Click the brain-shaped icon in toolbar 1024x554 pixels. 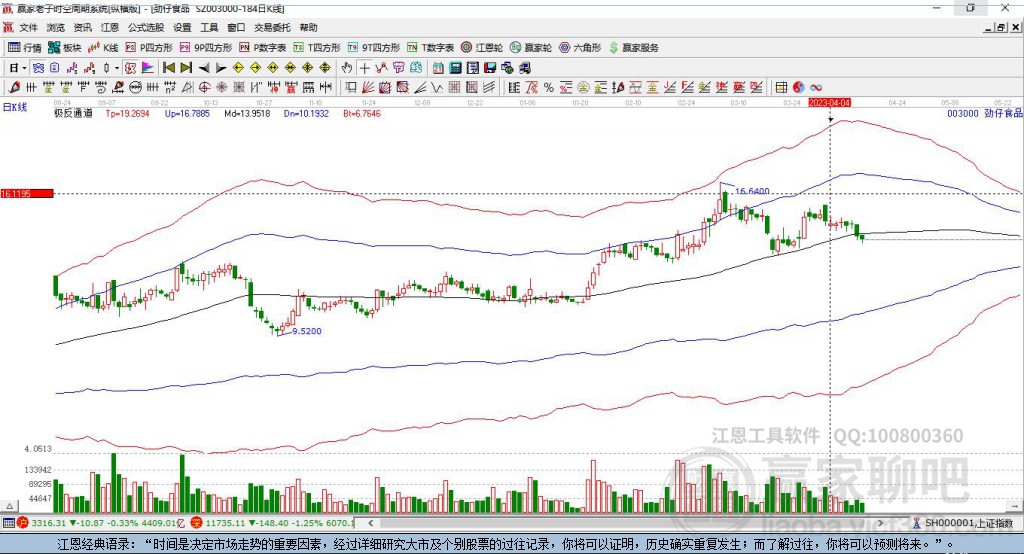coord(416,67)
